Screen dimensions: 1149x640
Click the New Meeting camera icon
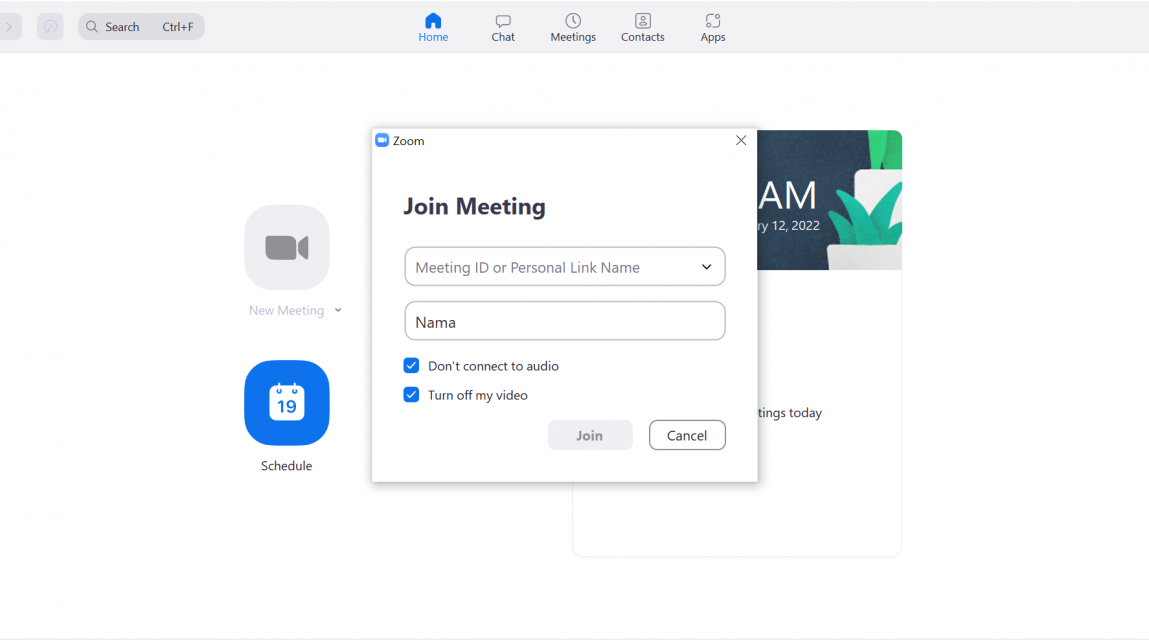coord(287,248)
